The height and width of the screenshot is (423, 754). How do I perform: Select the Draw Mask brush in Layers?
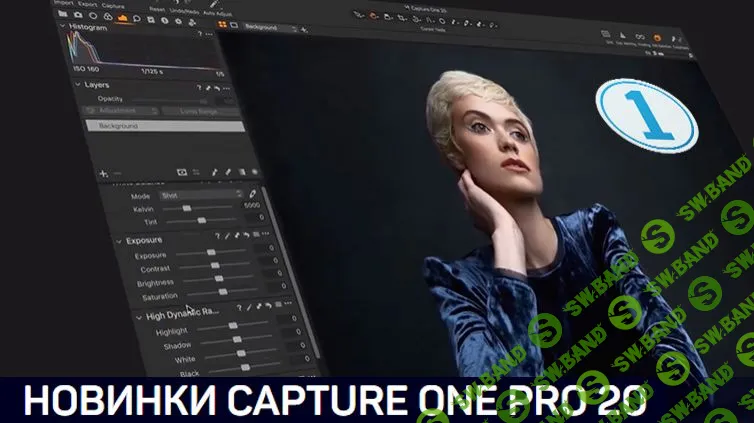point(214,172)
